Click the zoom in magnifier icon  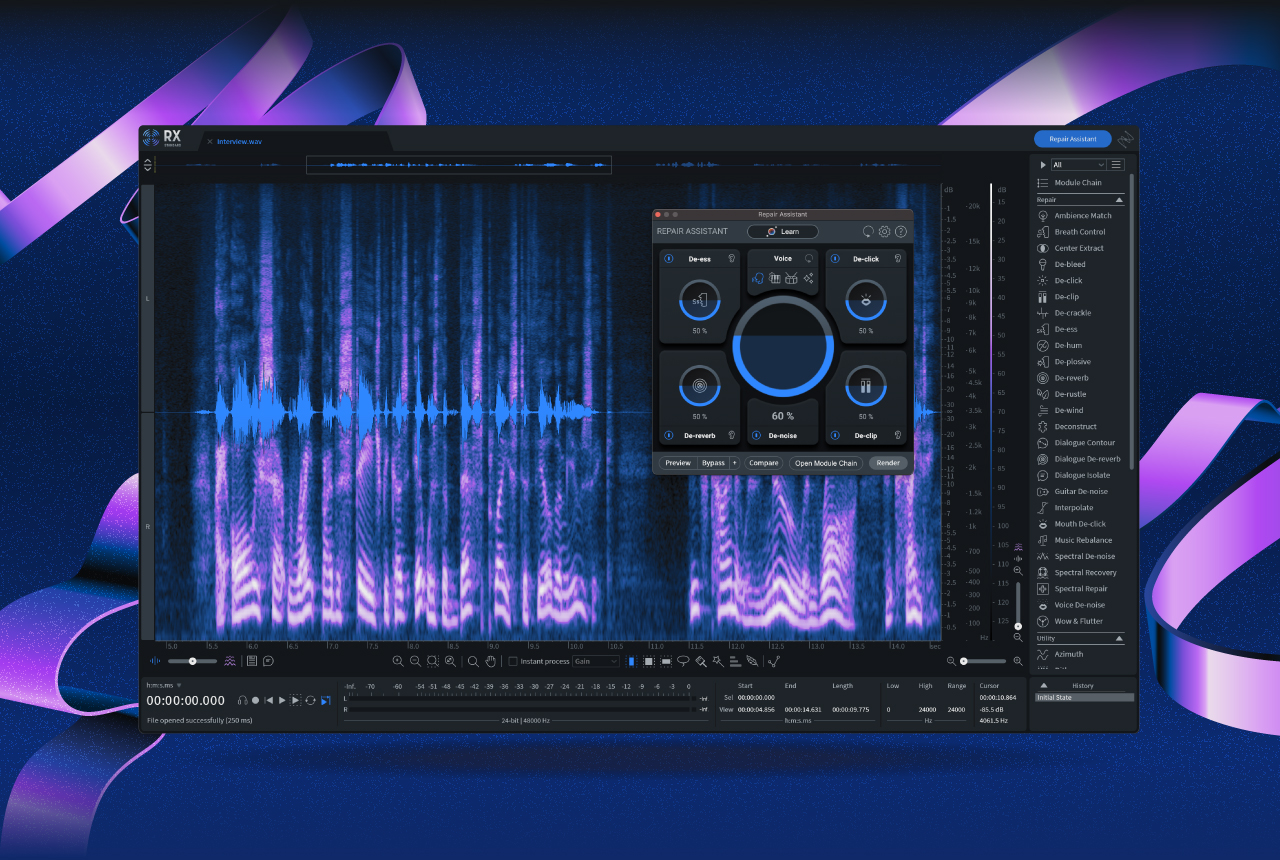pos(399,661)
